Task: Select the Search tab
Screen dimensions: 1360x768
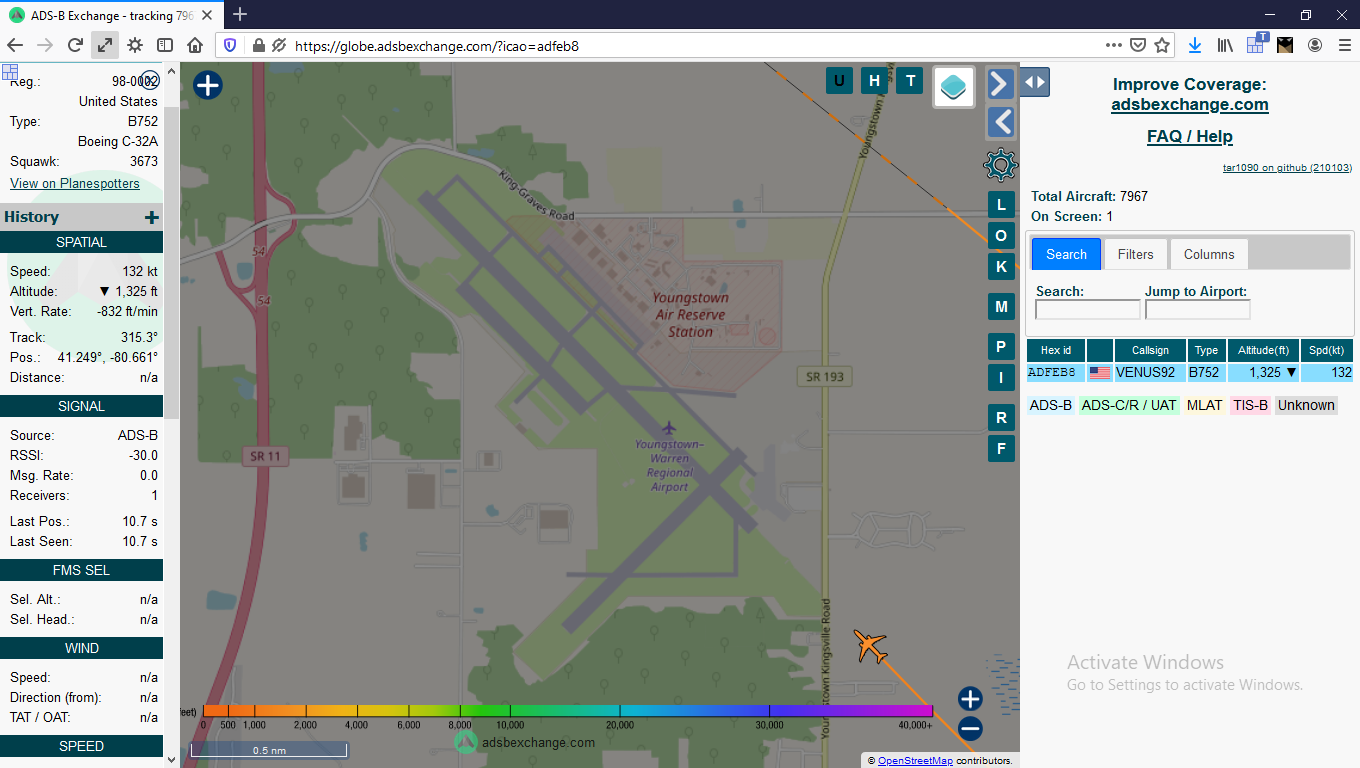Action: 1066,254
